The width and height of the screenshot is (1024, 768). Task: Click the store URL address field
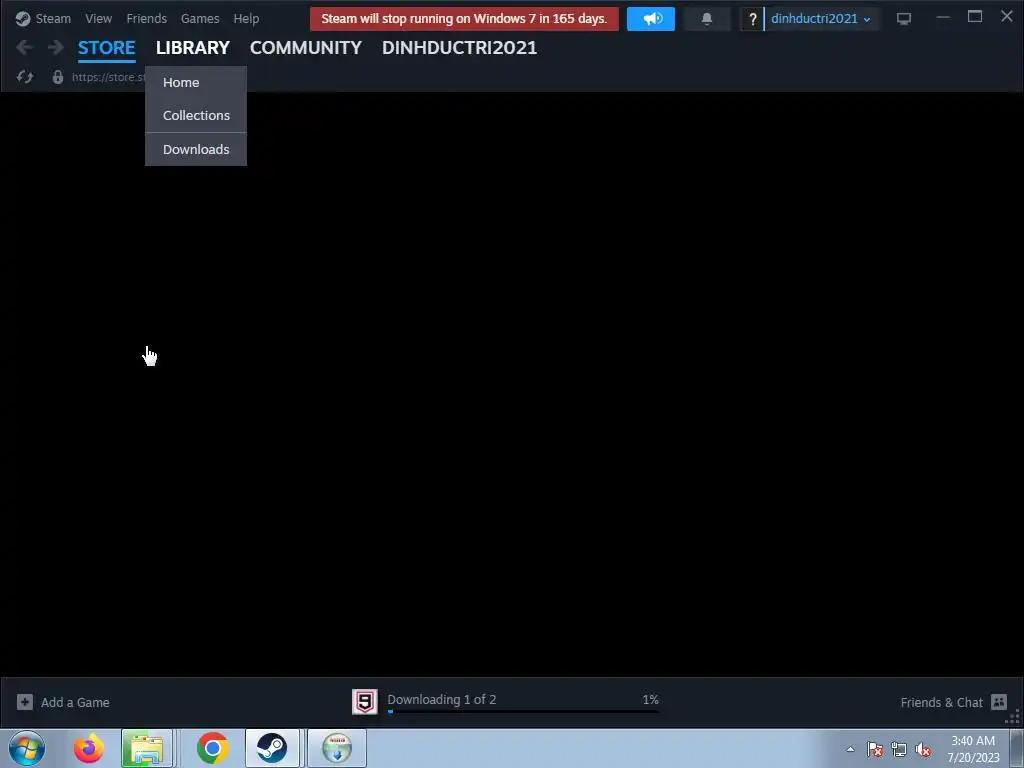pyautogui.click(x=108, y=77)
